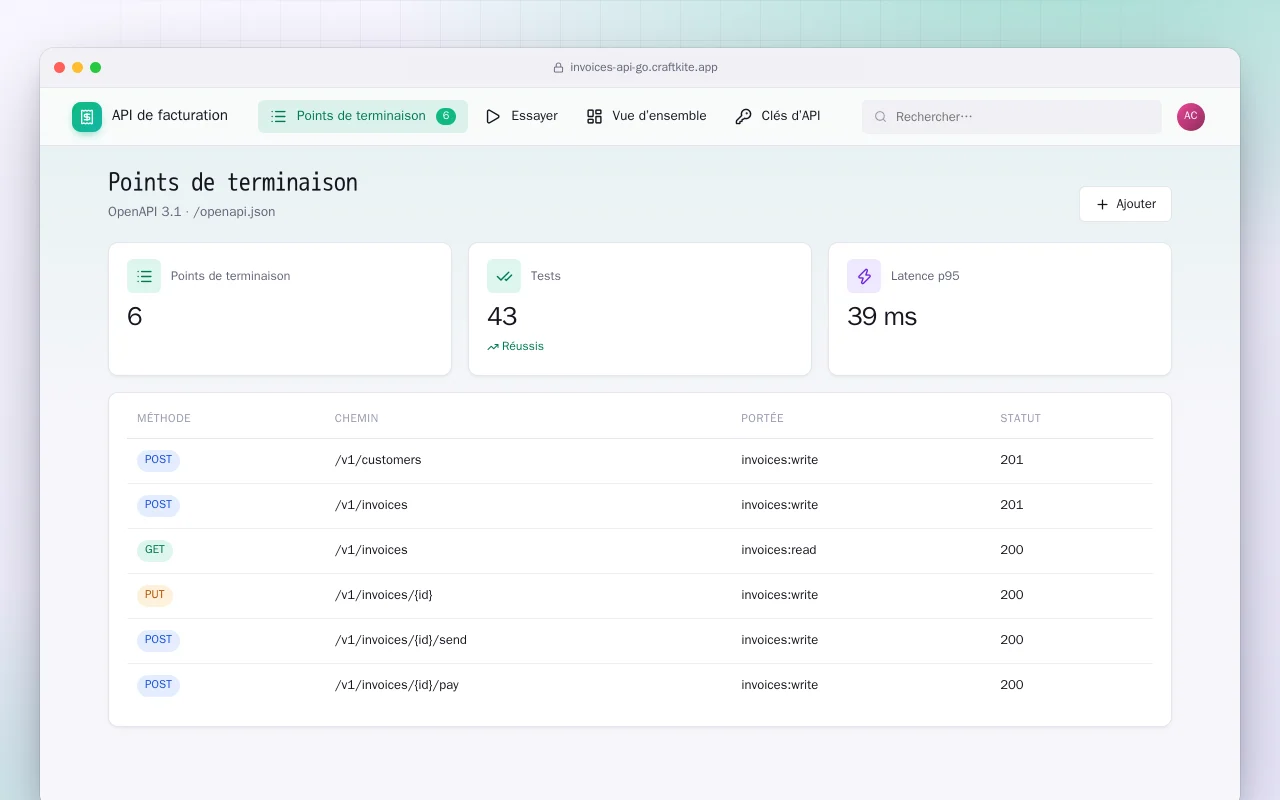Click the lightning icon on Latence p95 card
Viewport: 1280px width, 800px height.
click(x=864, y=276)
